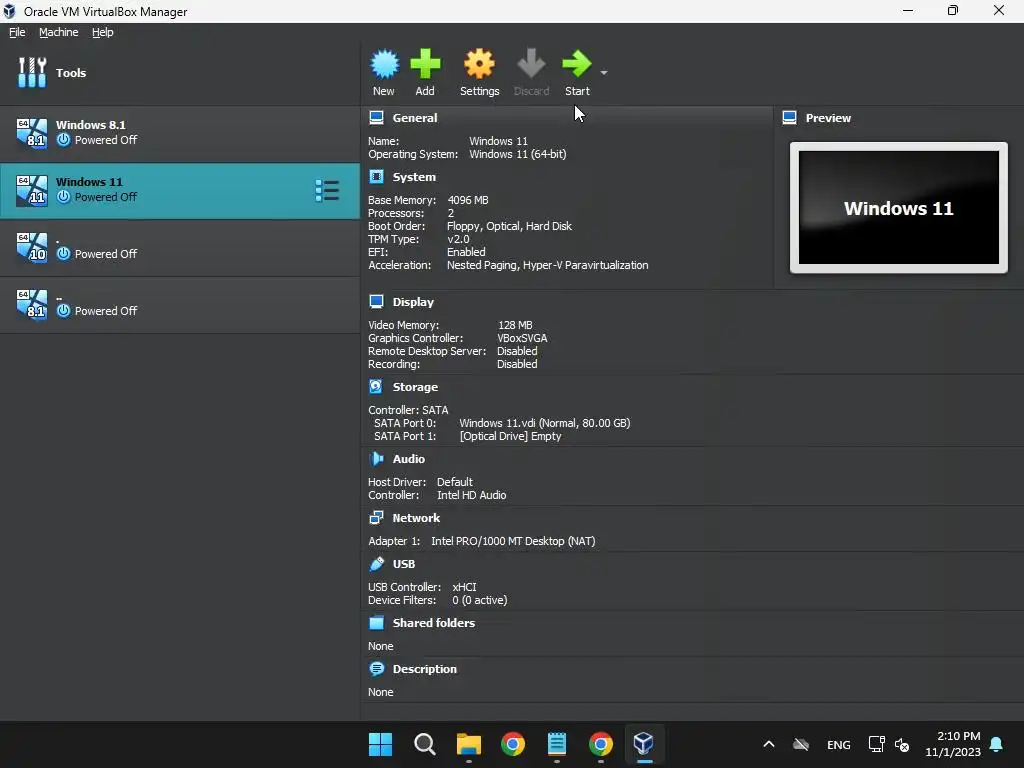Click the Base Memory 4096 MB value
Viewport: 1024px width, 768px height.
click(x=468, y=200)
